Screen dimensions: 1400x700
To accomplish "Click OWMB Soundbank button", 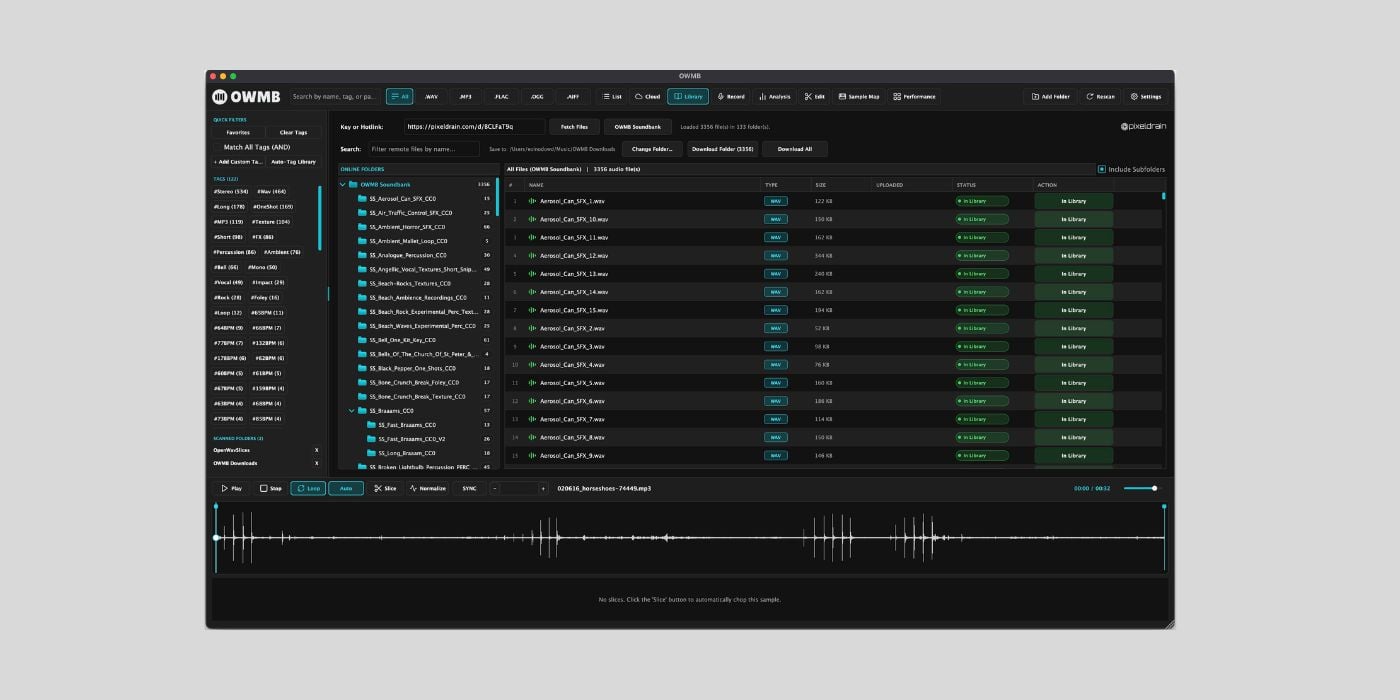I will [637, 127].
